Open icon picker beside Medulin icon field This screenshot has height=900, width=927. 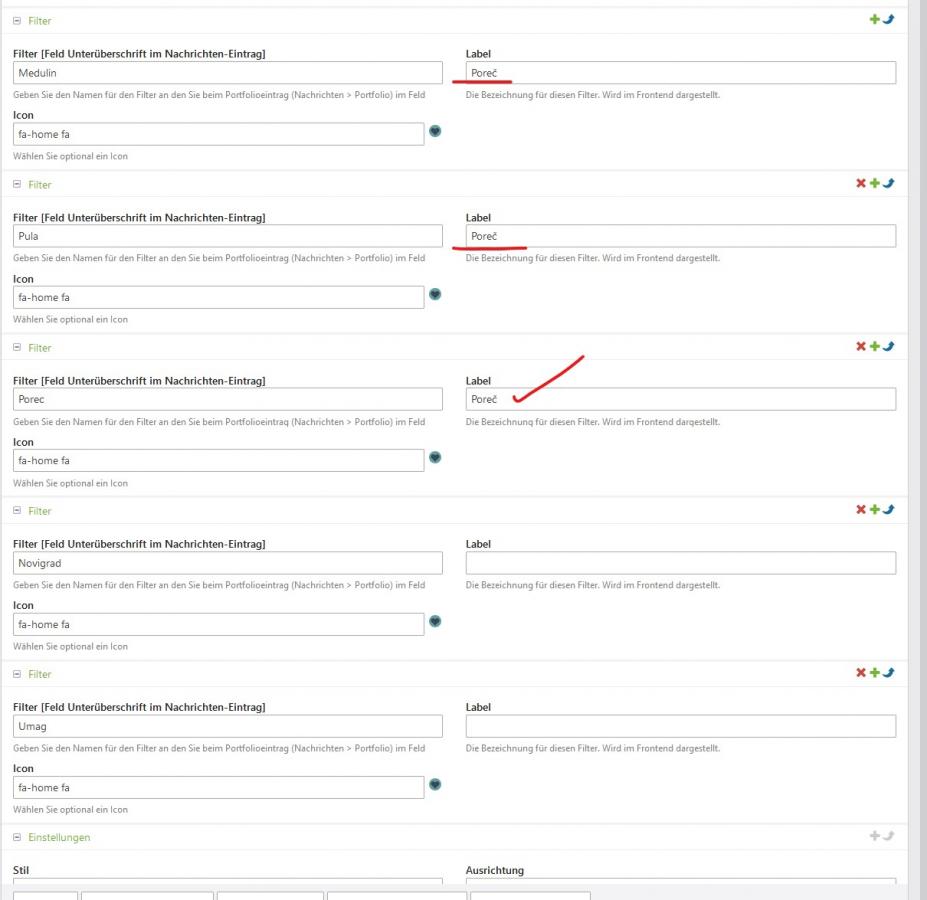pyautogui.click(x=435, y=131)
